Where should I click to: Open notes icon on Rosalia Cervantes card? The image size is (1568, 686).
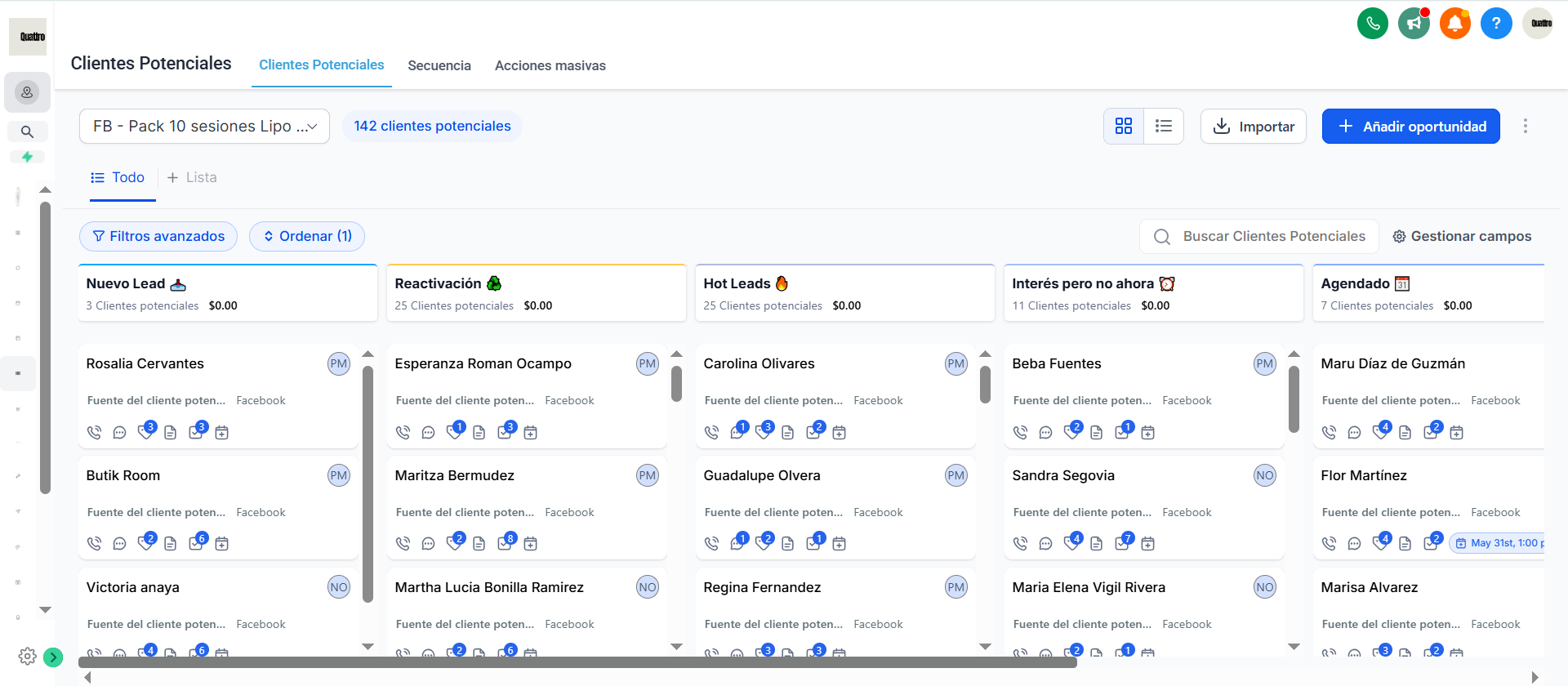pos(170,432)
